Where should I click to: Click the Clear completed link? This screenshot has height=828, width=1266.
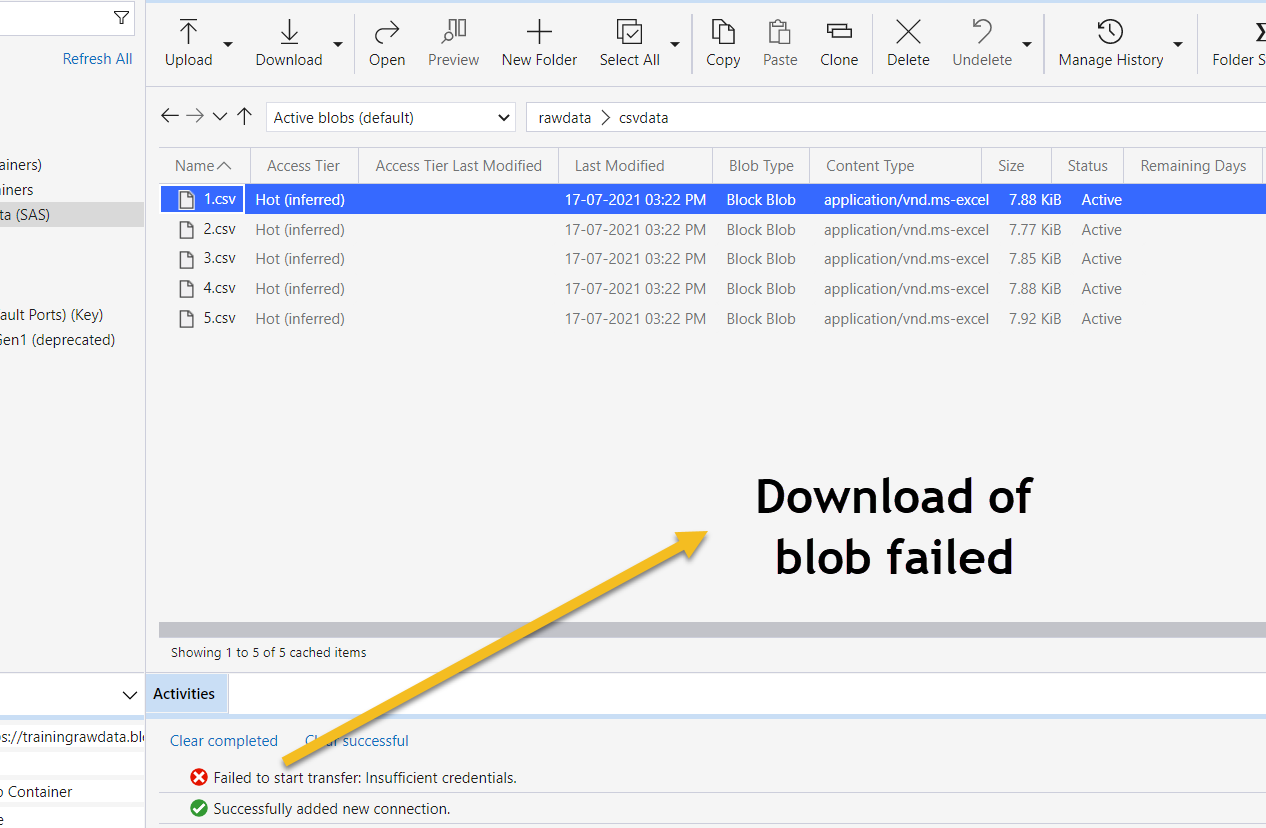[x=224, y=741]
